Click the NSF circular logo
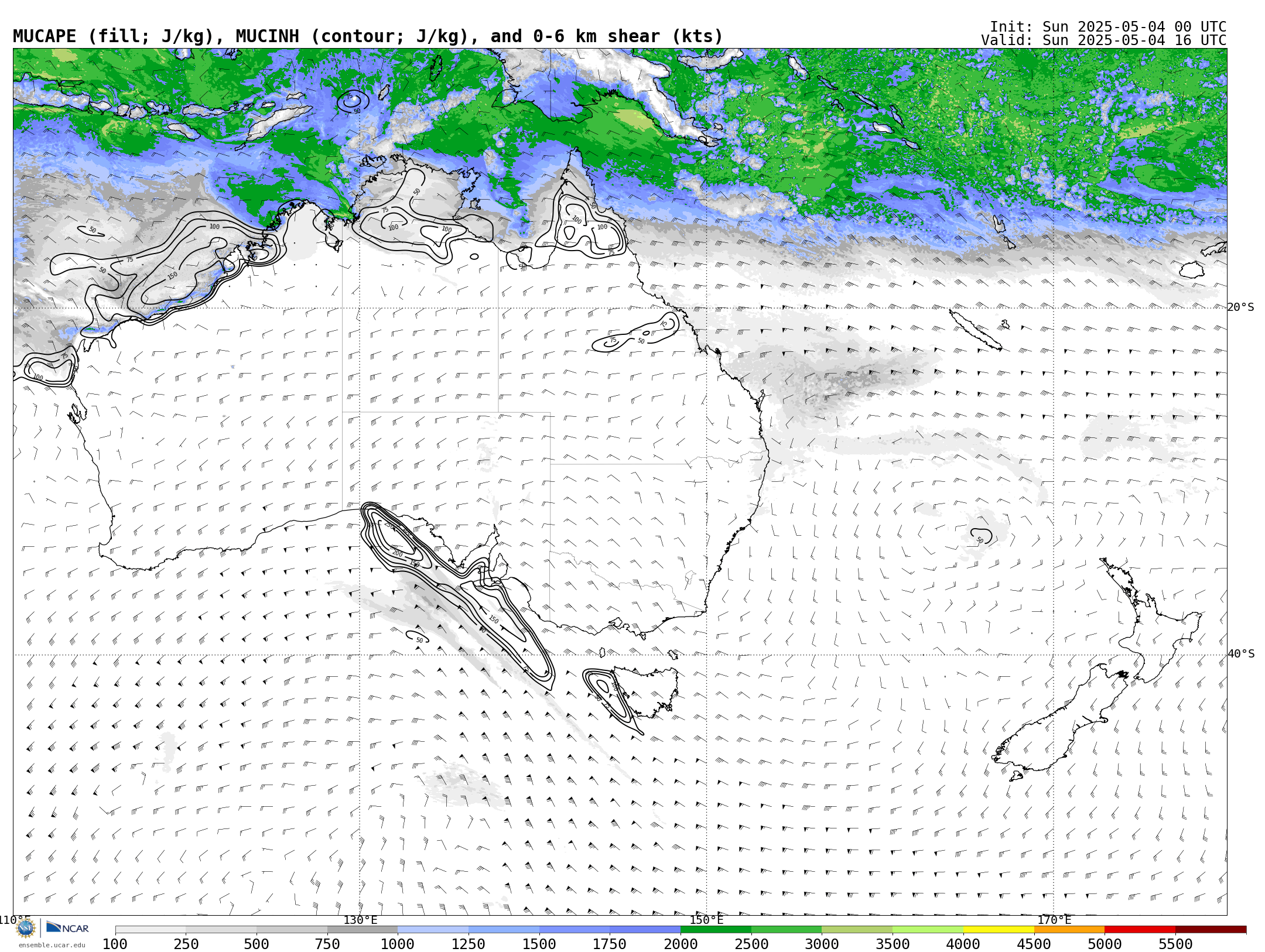This screenshot has width=1265, height=952. coord(26,928)
